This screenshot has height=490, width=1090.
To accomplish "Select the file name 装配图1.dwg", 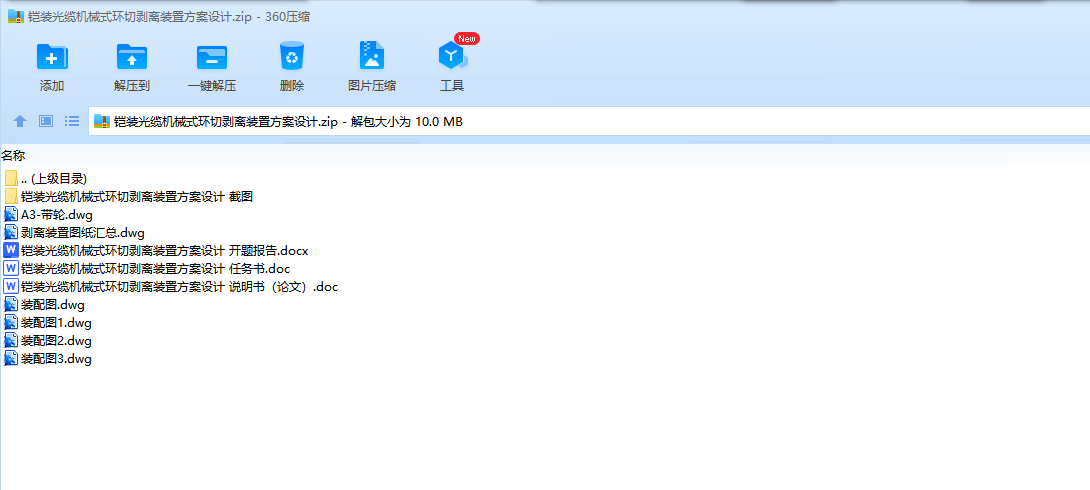I will click(56, 322).
